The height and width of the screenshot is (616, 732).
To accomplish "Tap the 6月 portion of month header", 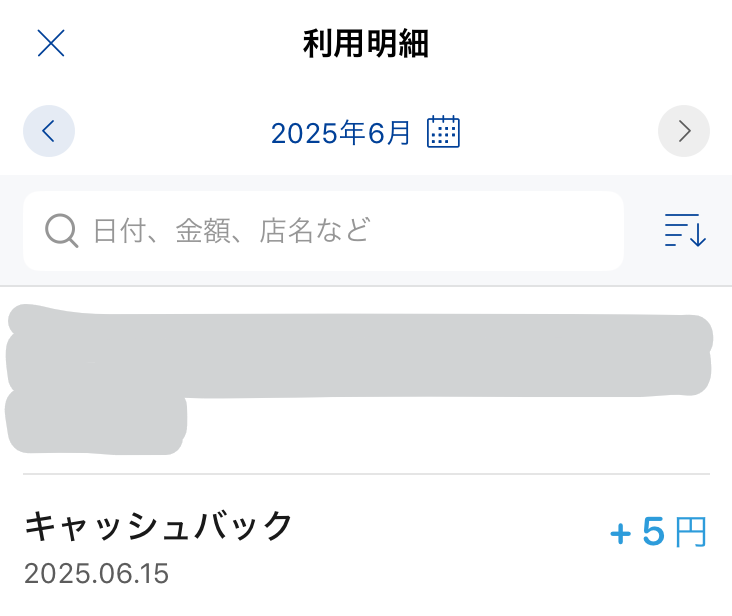I will point(389,132).
